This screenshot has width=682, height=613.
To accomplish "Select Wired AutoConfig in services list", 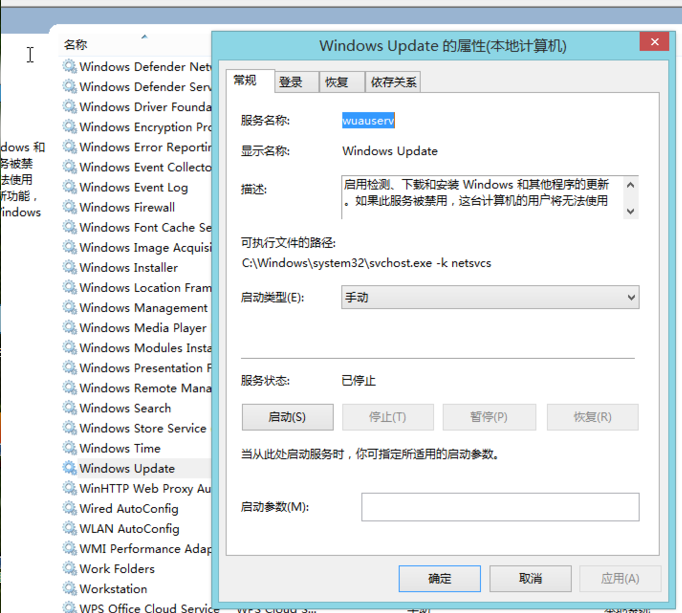I will point(129,508).
